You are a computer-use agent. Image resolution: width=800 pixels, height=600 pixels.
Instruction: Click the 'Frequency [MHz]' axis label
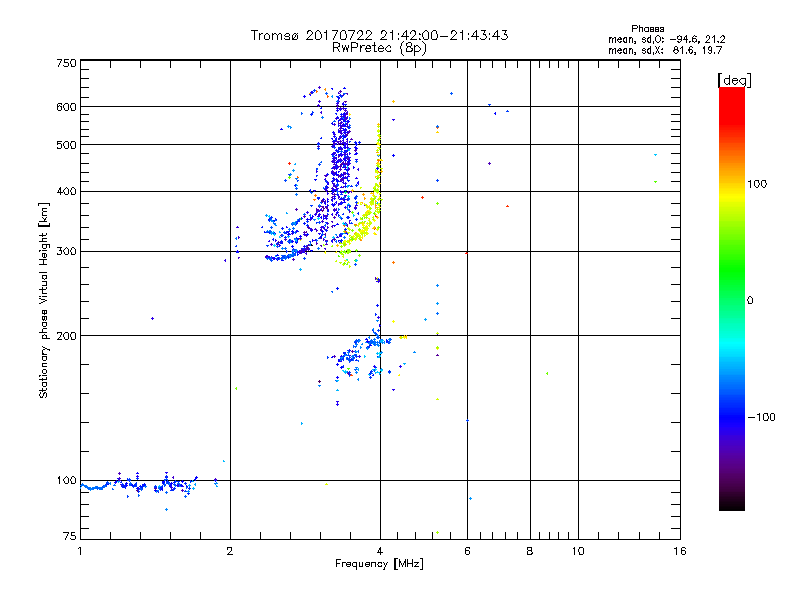coord(379,564)
